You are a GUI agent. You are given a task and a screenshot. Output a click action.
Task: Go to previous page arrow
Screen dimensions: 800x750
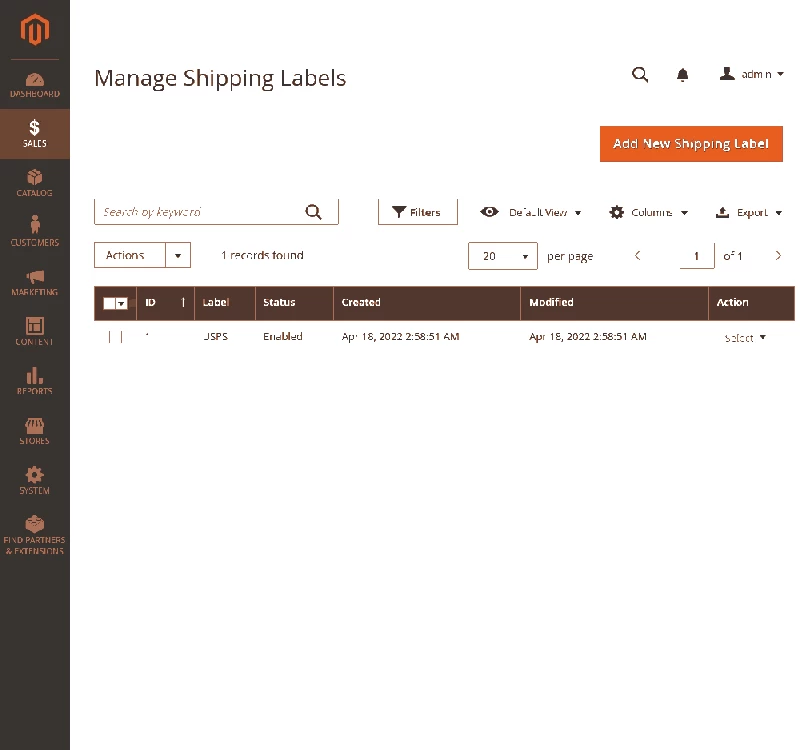[x=637, y=256]
